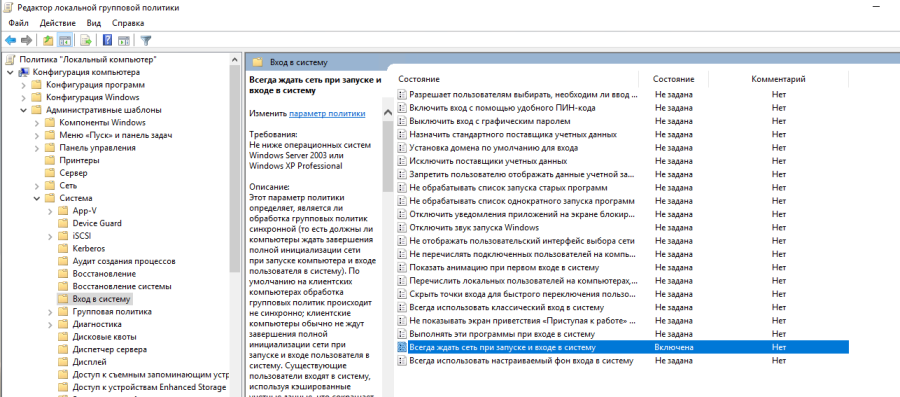Toggle the show/hide action pane icon
The width and height of the screenshot is (900, 397).
pos(123,41)
